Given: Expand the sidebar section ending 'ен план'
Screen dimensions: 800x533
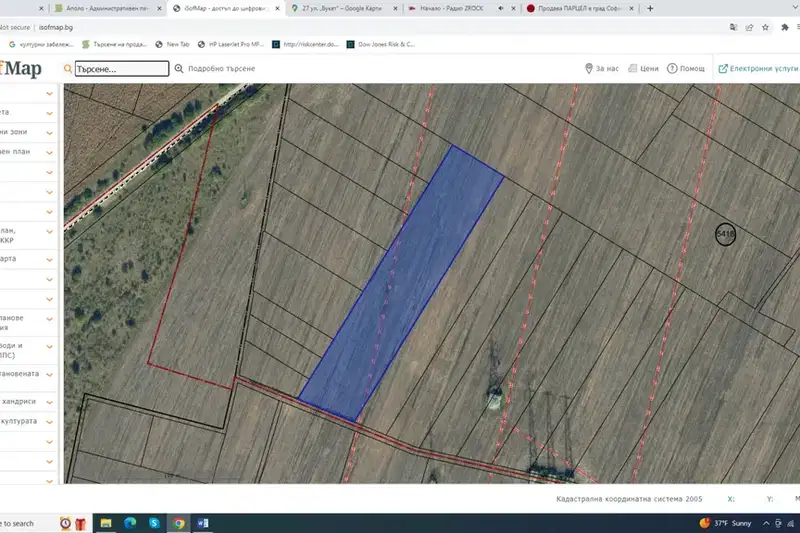Looking at the screenshot, I should [x=49, y=153].
